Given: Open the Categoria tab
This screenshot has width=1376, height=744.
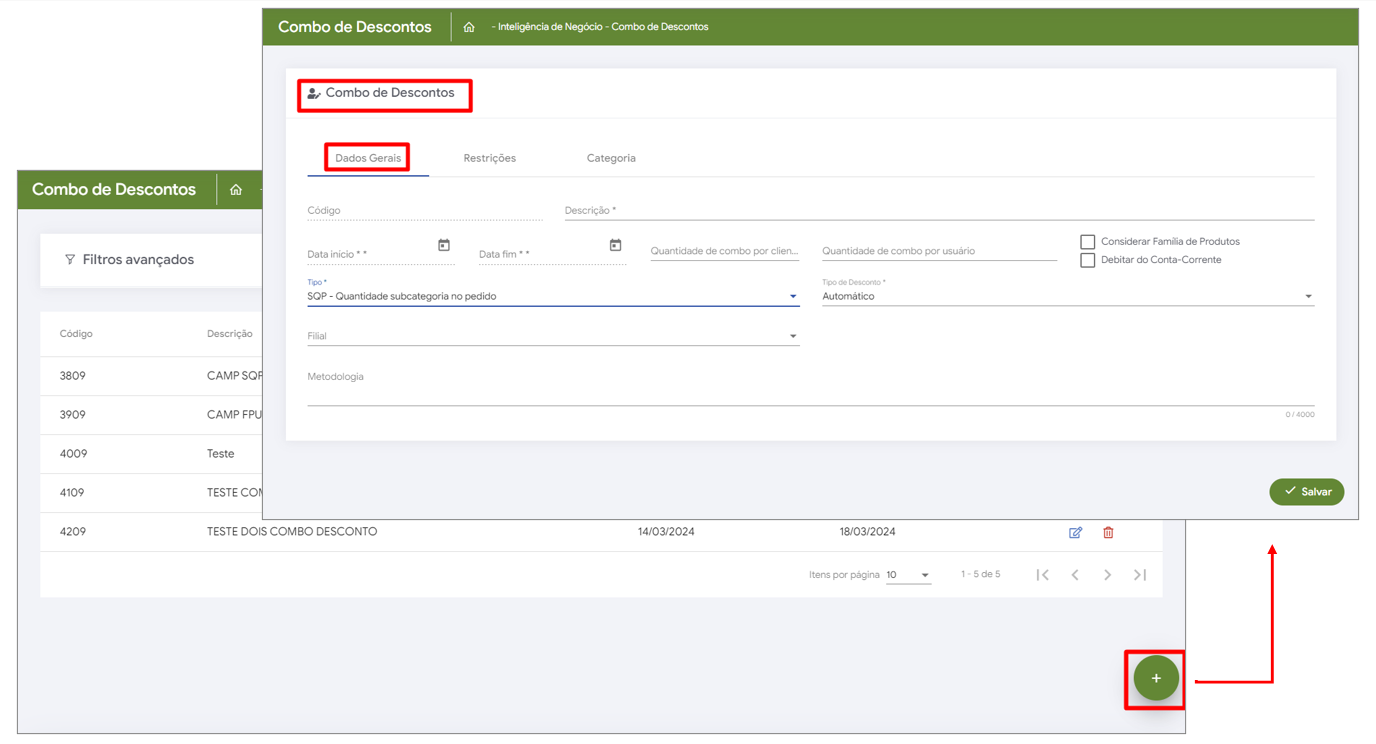Looking at the screenshot, I should tap(611, 158).
